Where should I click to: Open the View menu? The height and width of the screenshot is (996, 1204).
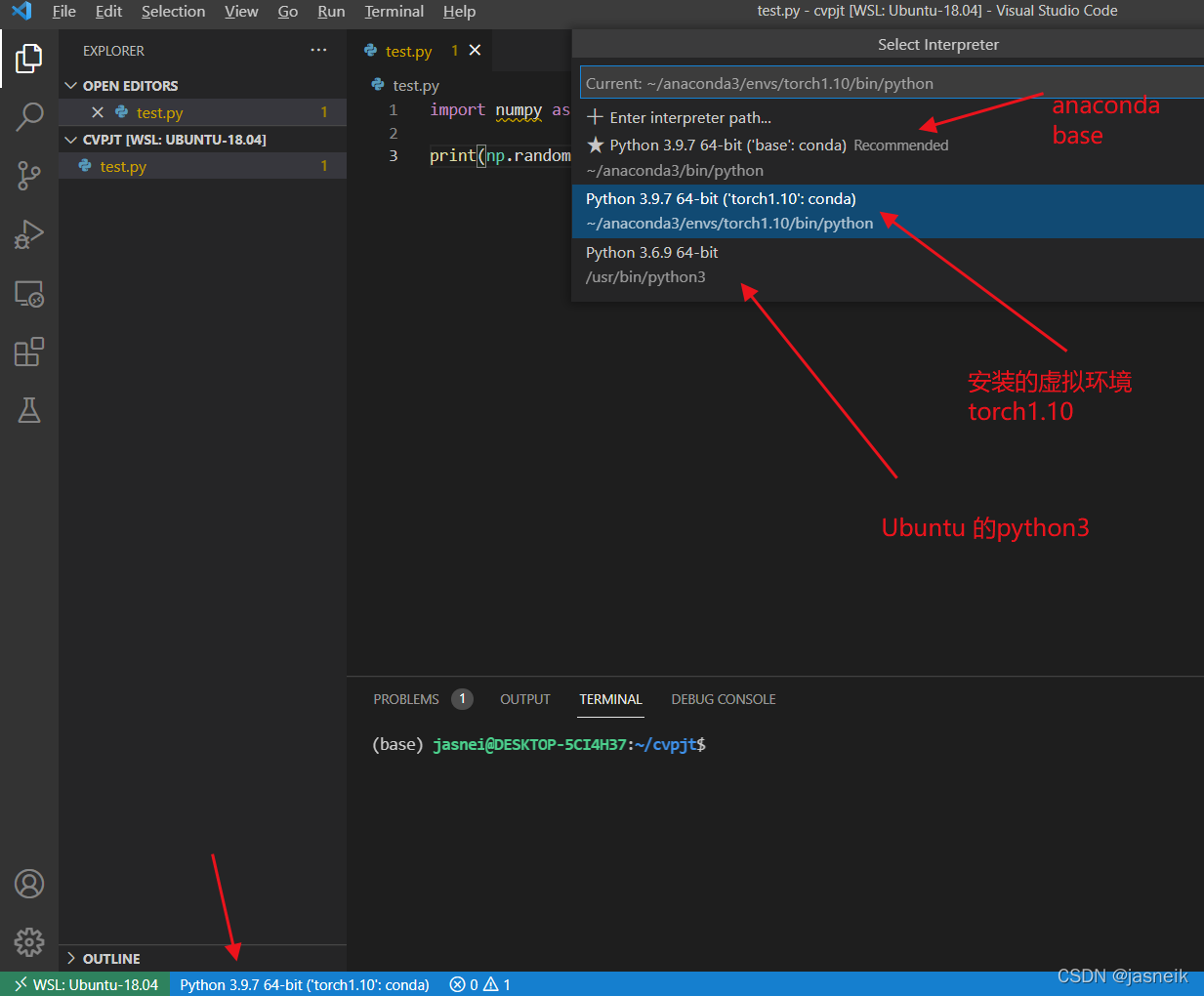241,12
